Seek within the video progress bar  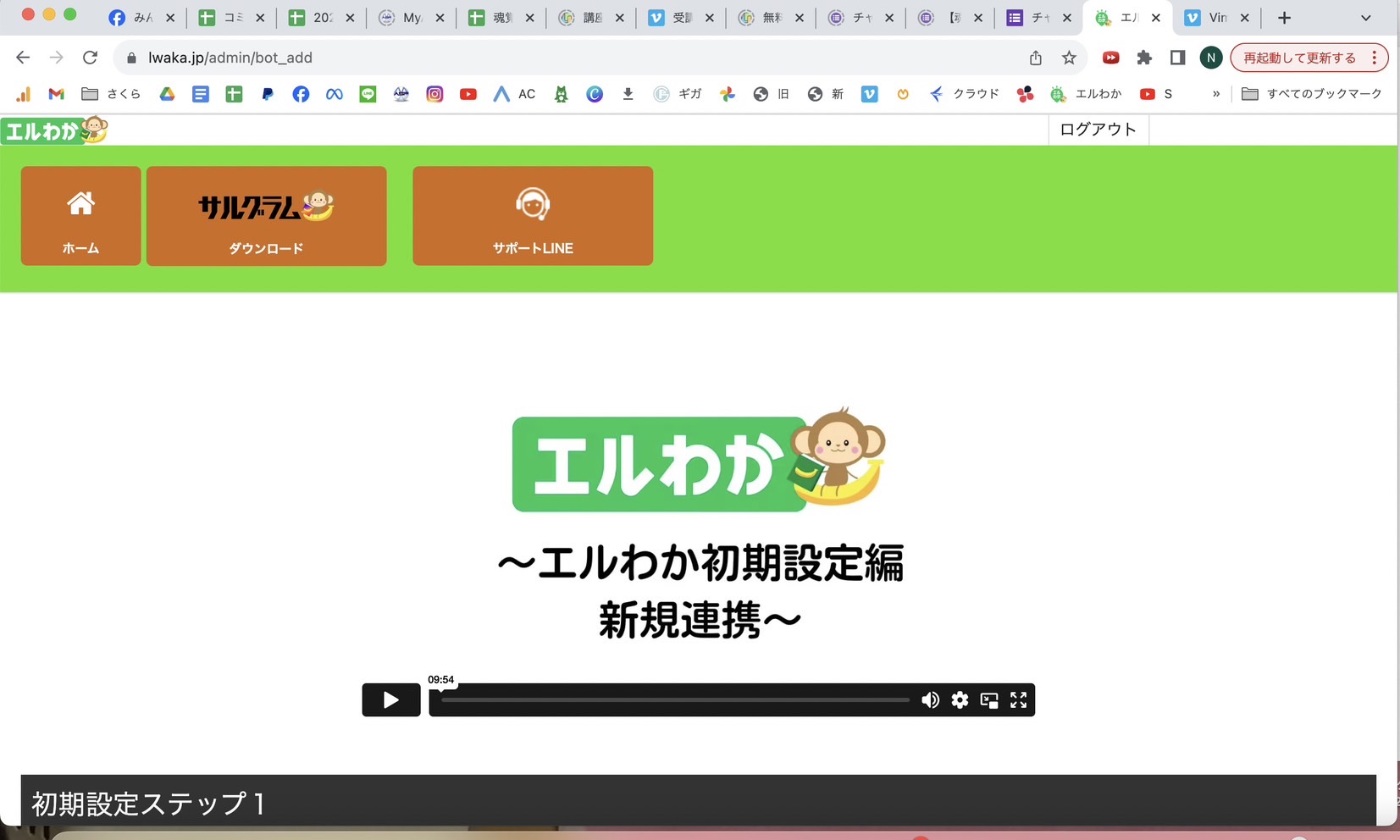675,700
